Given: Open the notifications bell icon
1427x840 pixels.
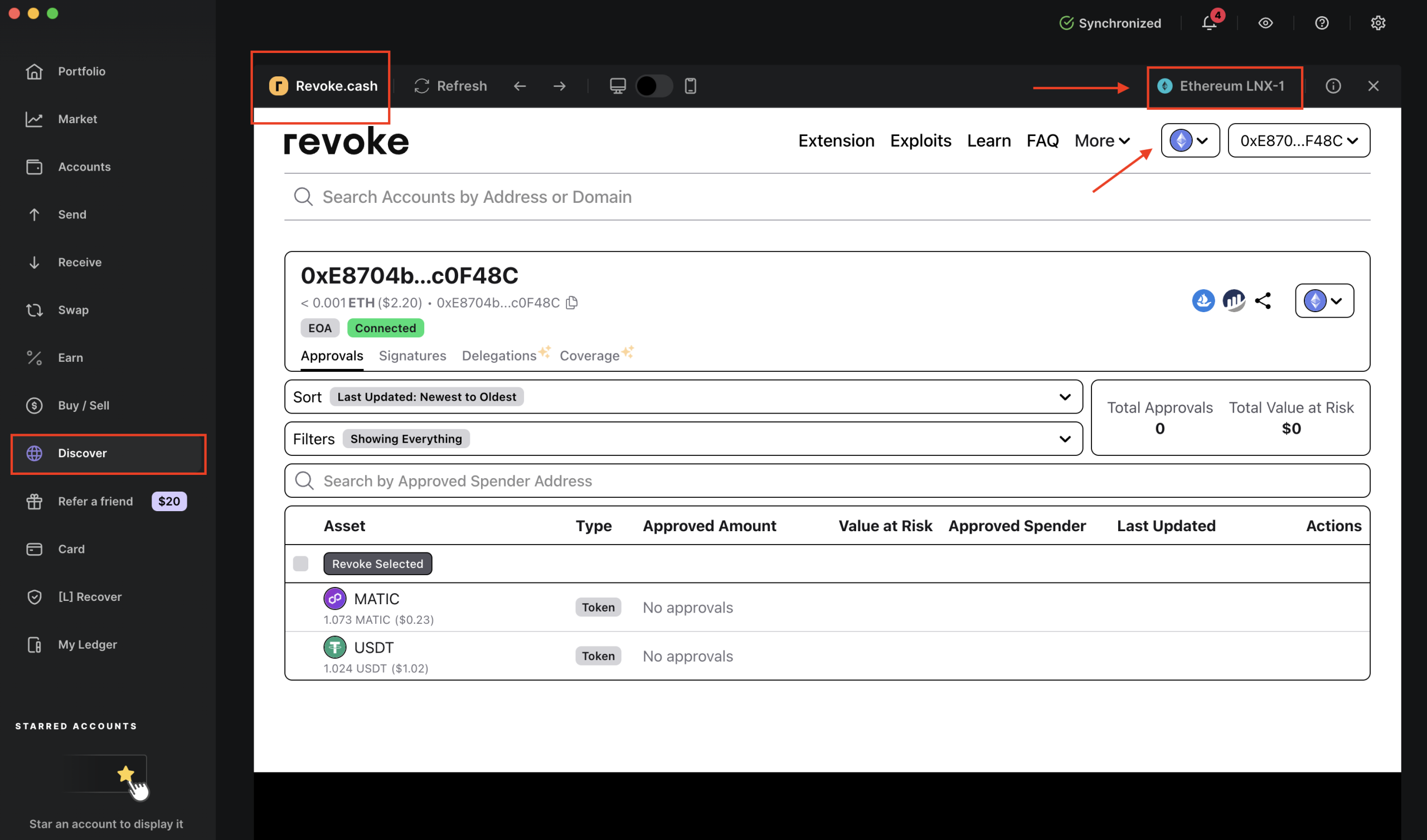Looking at the screenshot, I should pyautogui.click(x=1209, y=23).
